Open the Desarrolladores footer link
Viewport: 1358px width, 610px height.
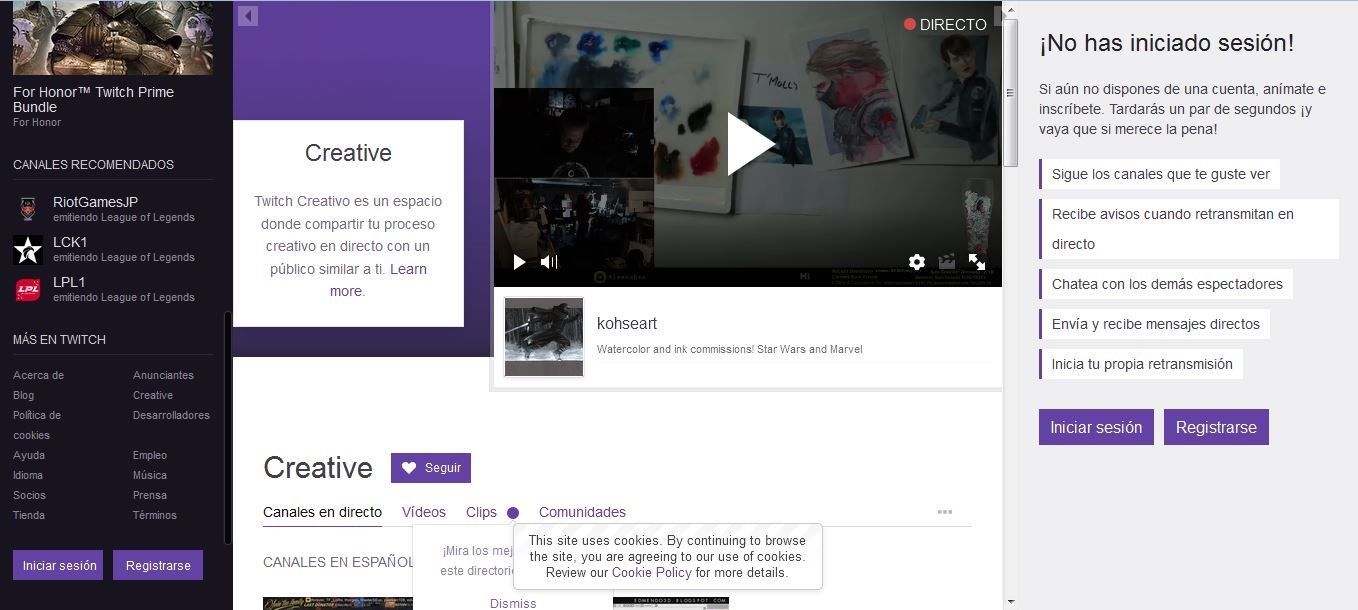(x=171, y=415)
